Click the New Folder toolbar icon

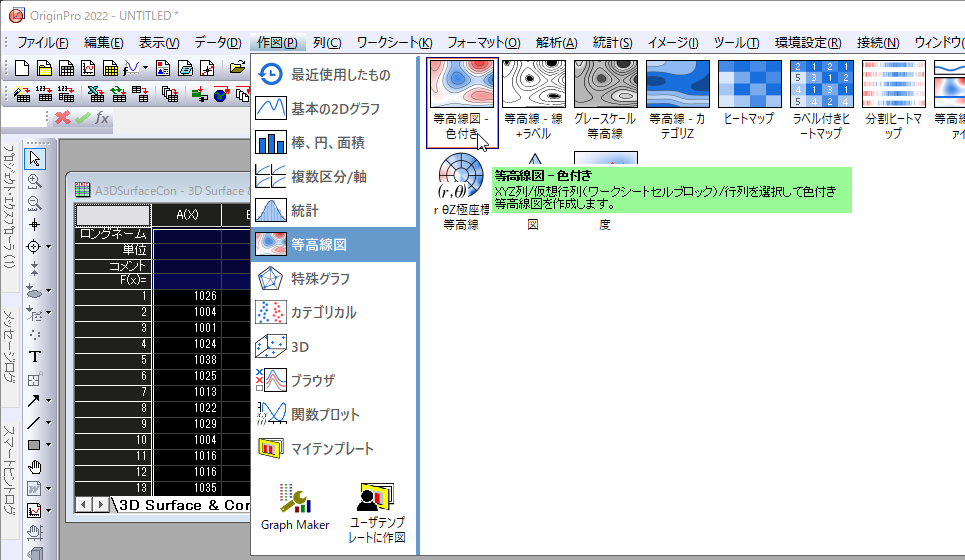[x=44, y=68]
